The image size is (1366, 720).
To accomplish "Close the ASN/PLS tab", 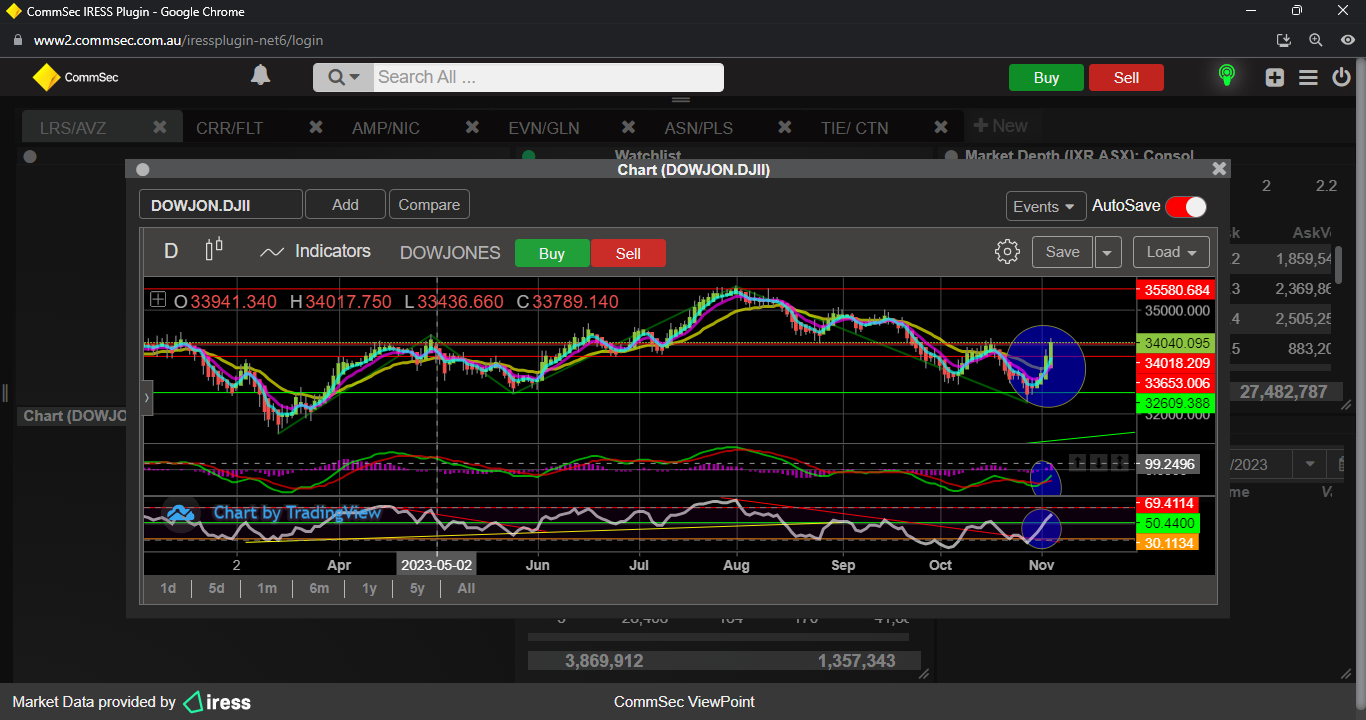I will 785,127.
